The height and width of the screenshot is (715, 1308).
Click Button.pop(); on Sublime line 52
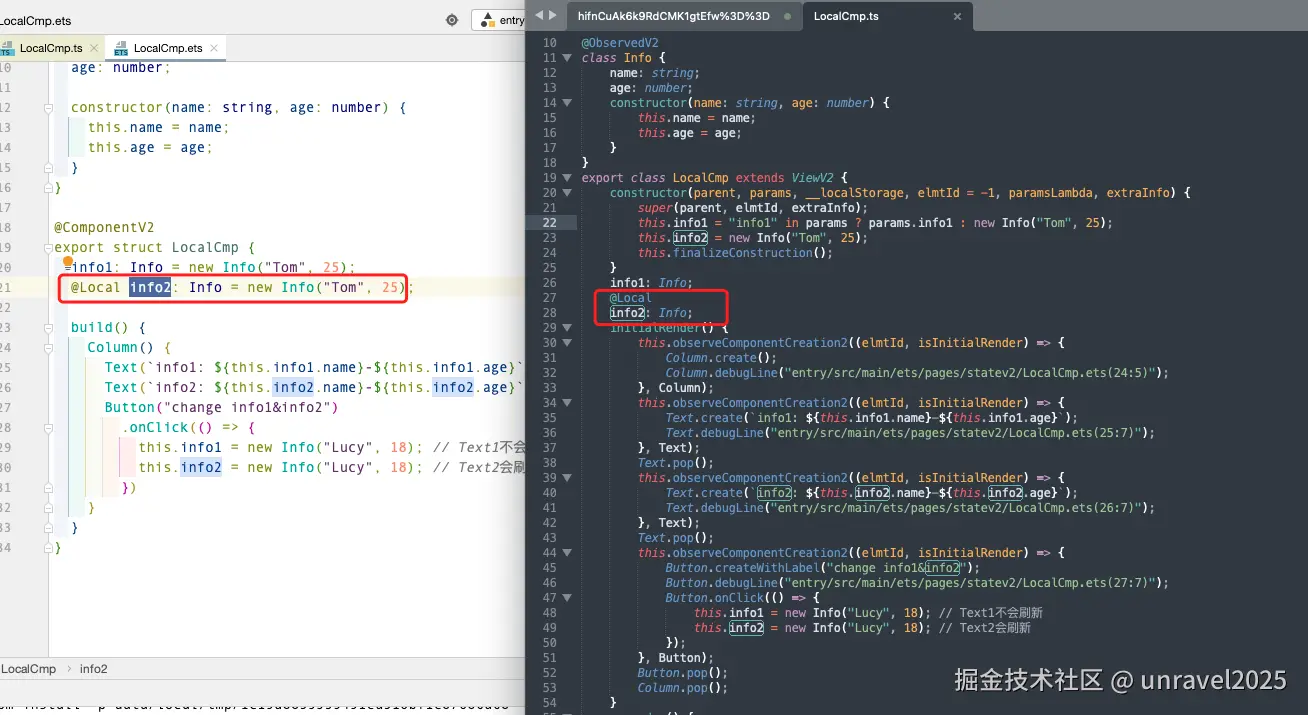pos(683,673)
